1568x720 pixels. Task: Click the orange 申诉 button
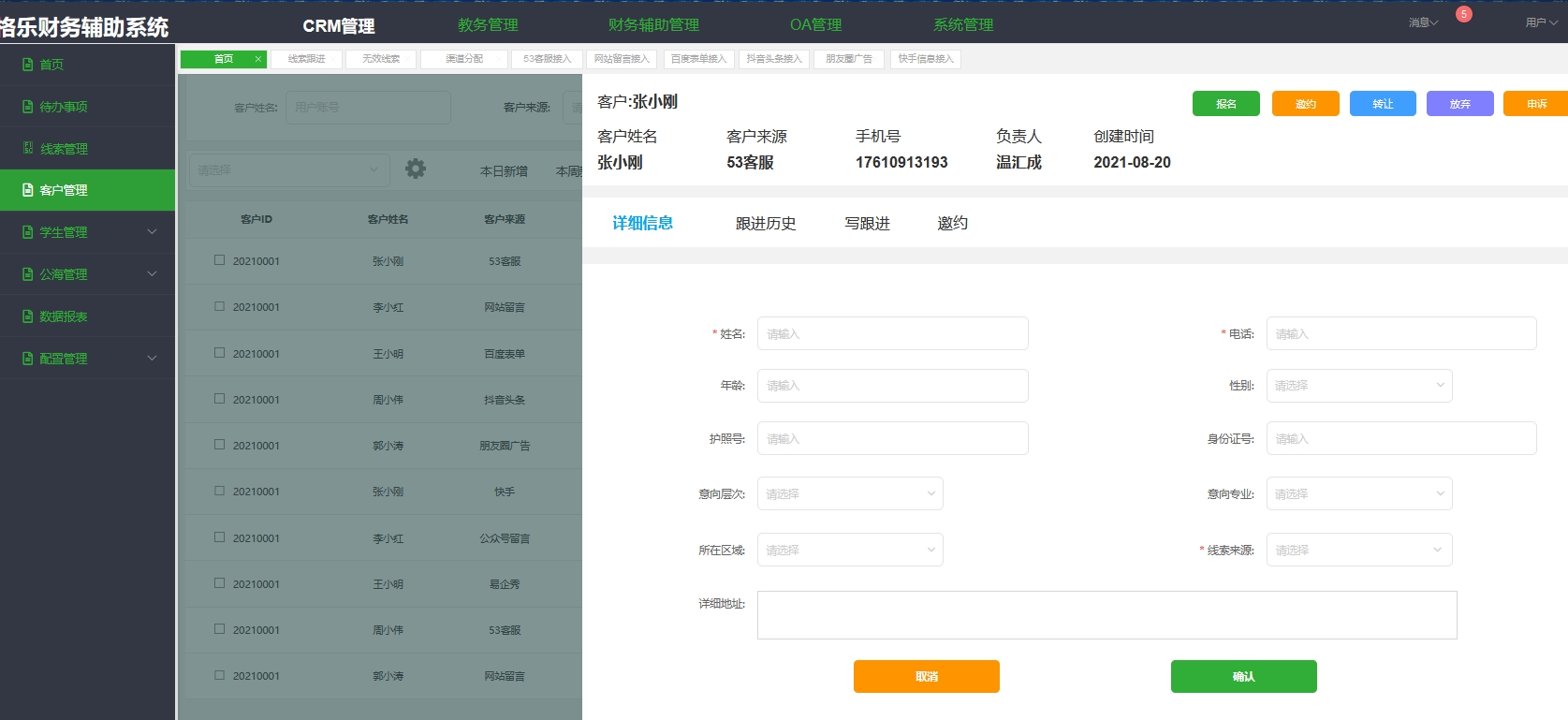click(x=1536, y=104)
